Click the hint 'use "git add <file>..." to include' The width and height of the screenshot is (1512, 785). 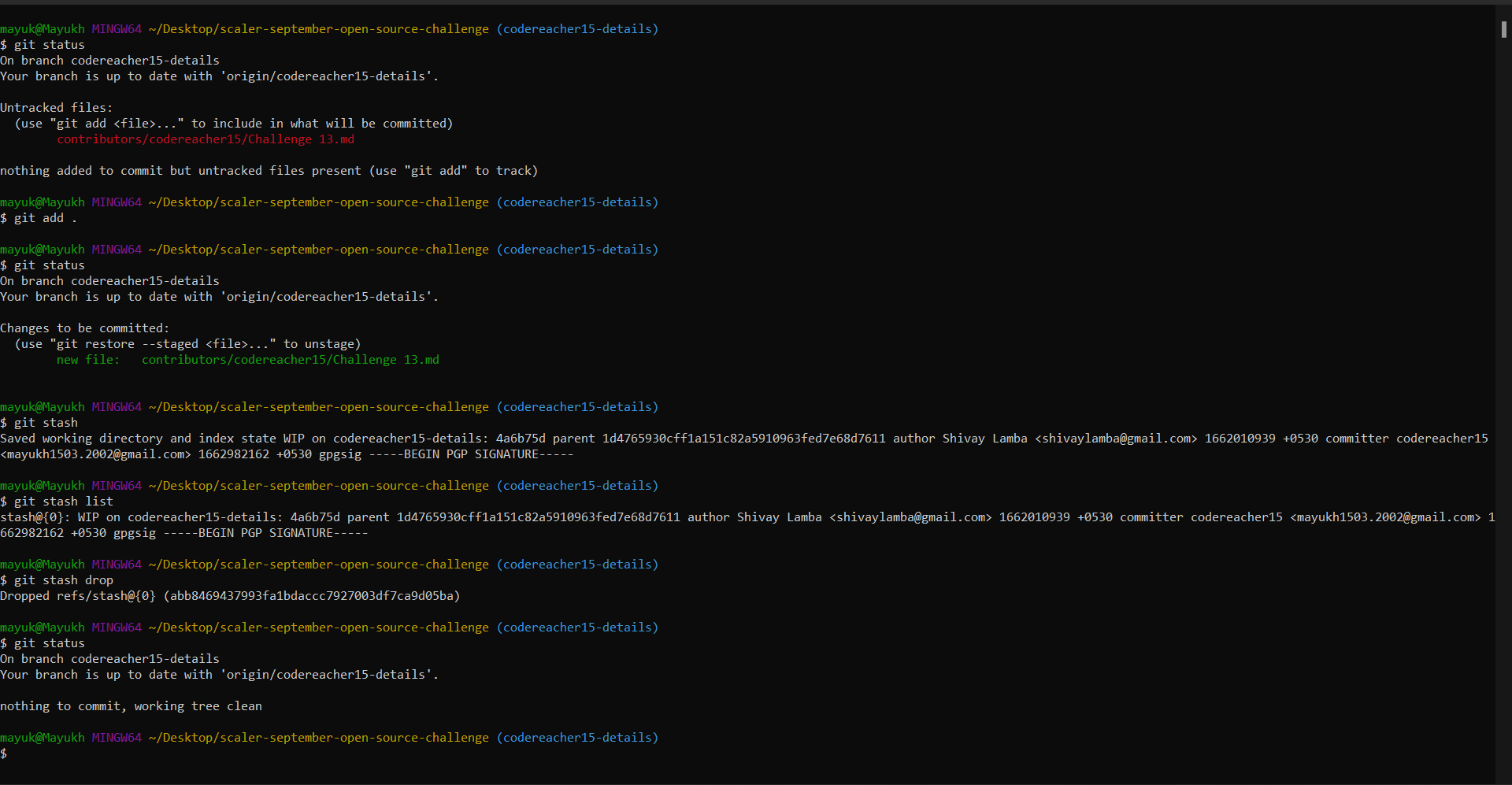(x=234, y=124)
